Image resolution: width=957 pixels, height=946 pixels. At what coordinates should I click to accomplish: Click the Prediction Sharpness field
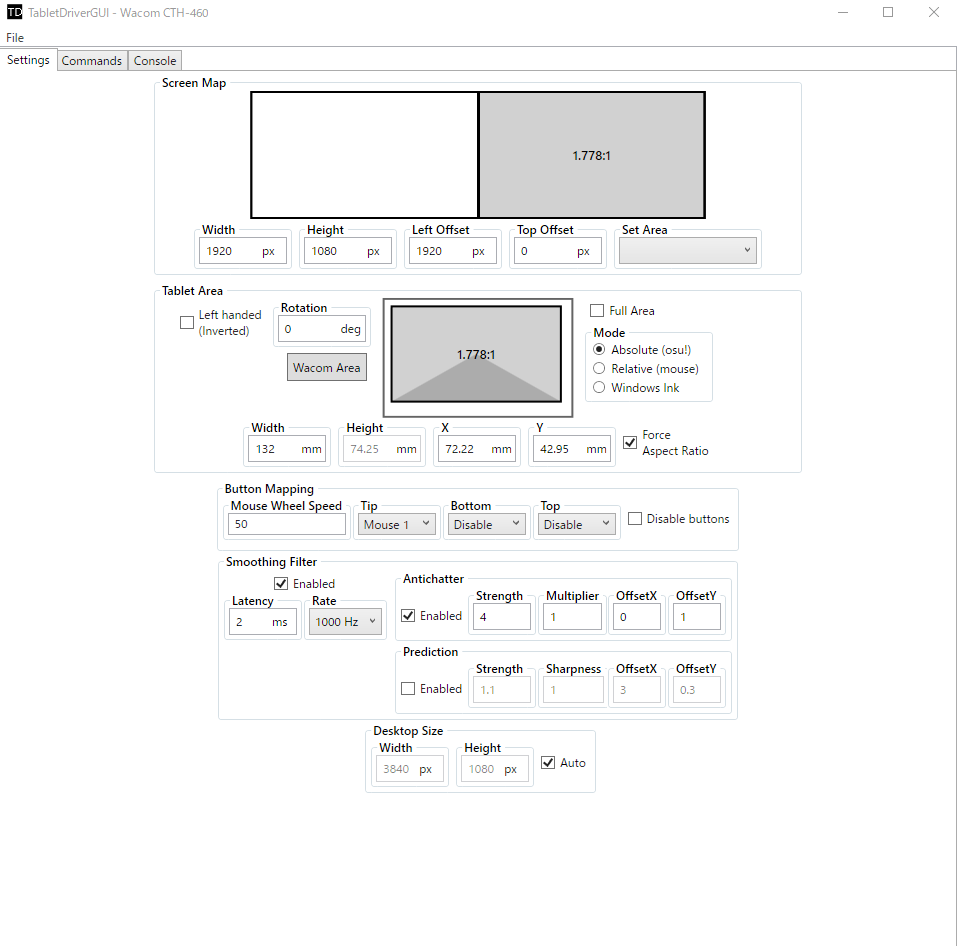point(572,690)
